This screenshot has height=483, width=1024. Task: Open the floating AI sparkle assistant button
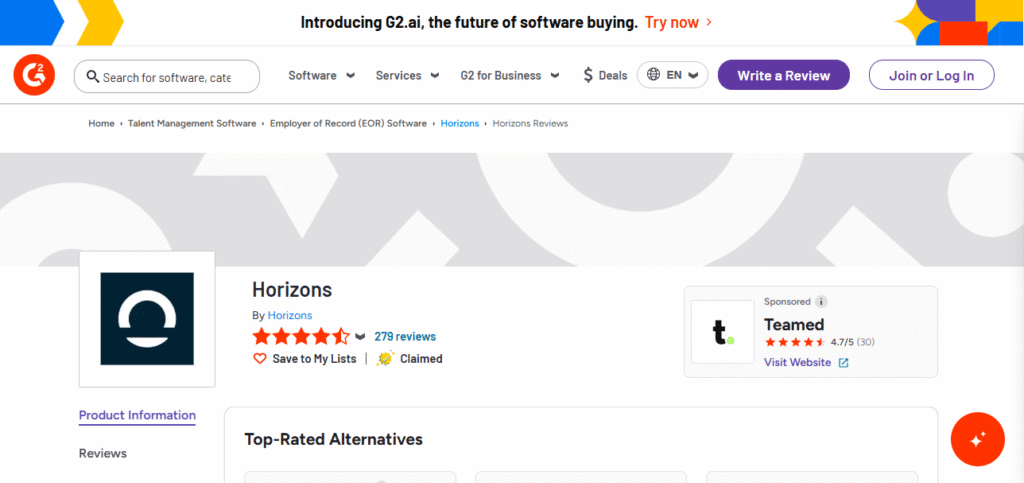[x=978, y=439]
